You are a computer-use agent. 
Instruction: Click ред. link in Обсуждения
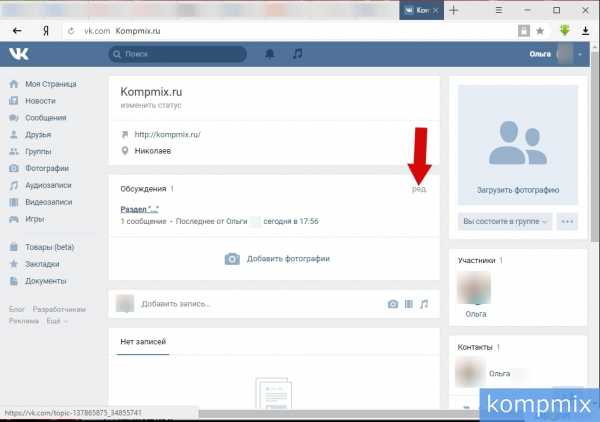click(419, 189)
